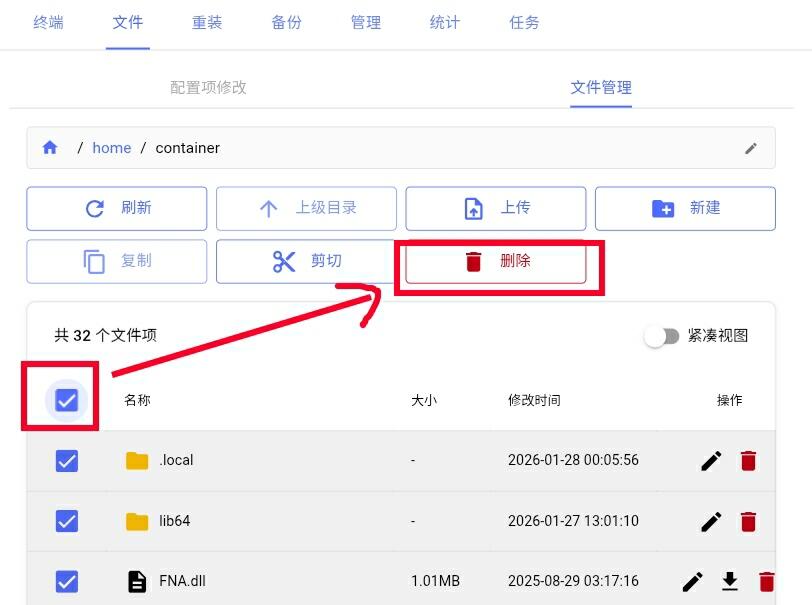Click the 共 32 个文件项 count label
Screen dimensions: 812x605
coord(105,336)
